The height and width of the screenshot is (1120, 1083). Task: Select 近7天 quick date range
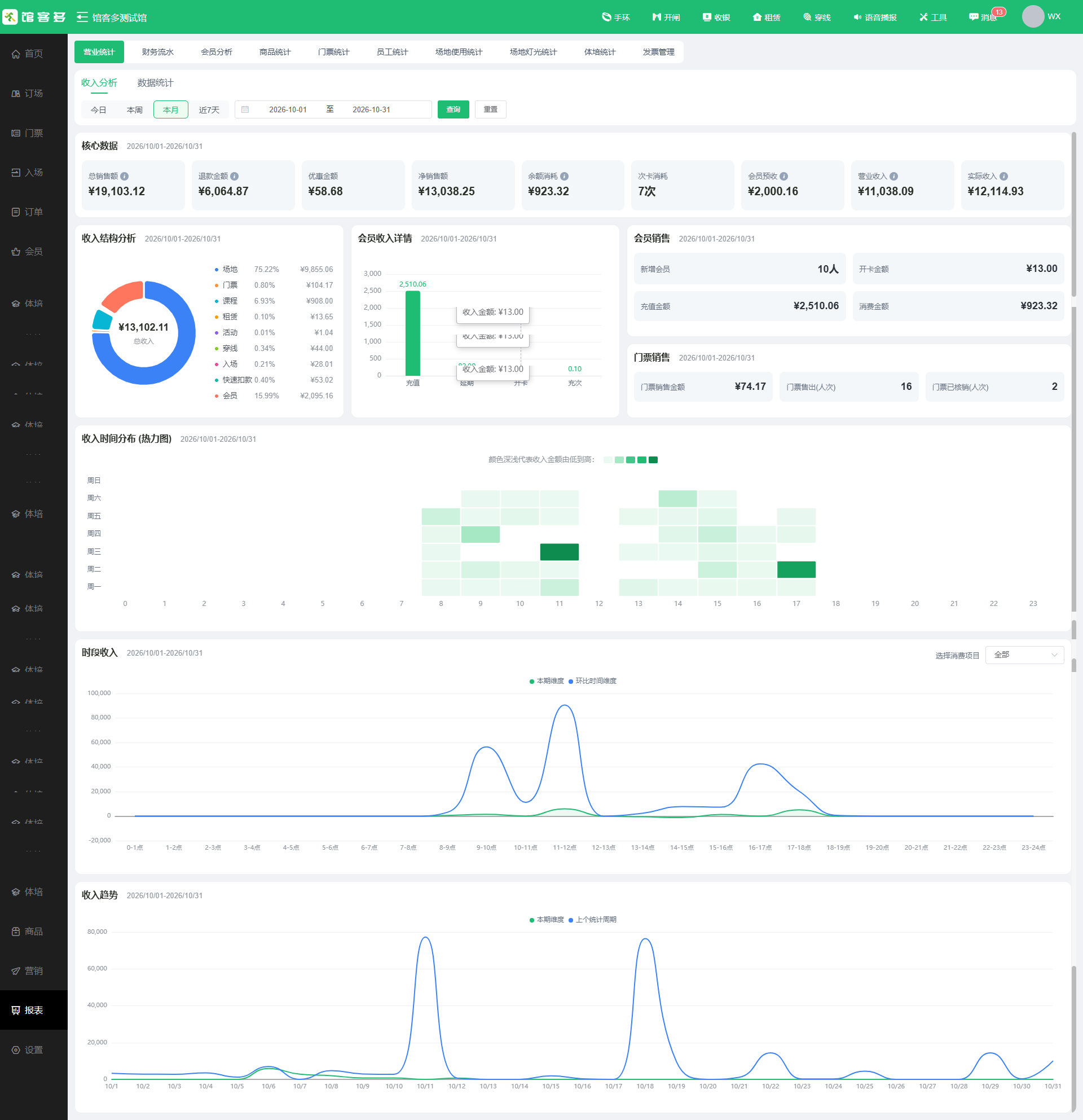pos(209,109)
